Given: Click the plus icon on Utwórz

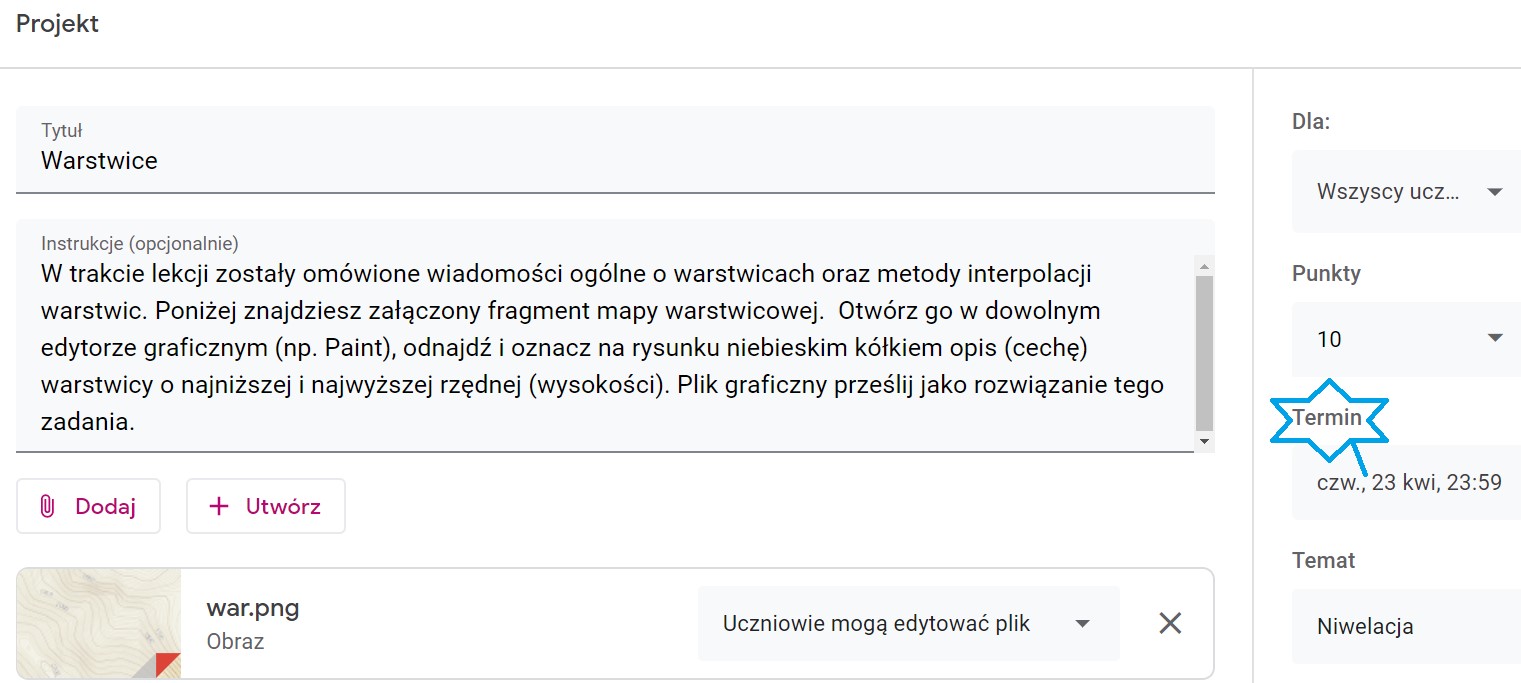Looking at the screenshot, I should tap(218, 506).
